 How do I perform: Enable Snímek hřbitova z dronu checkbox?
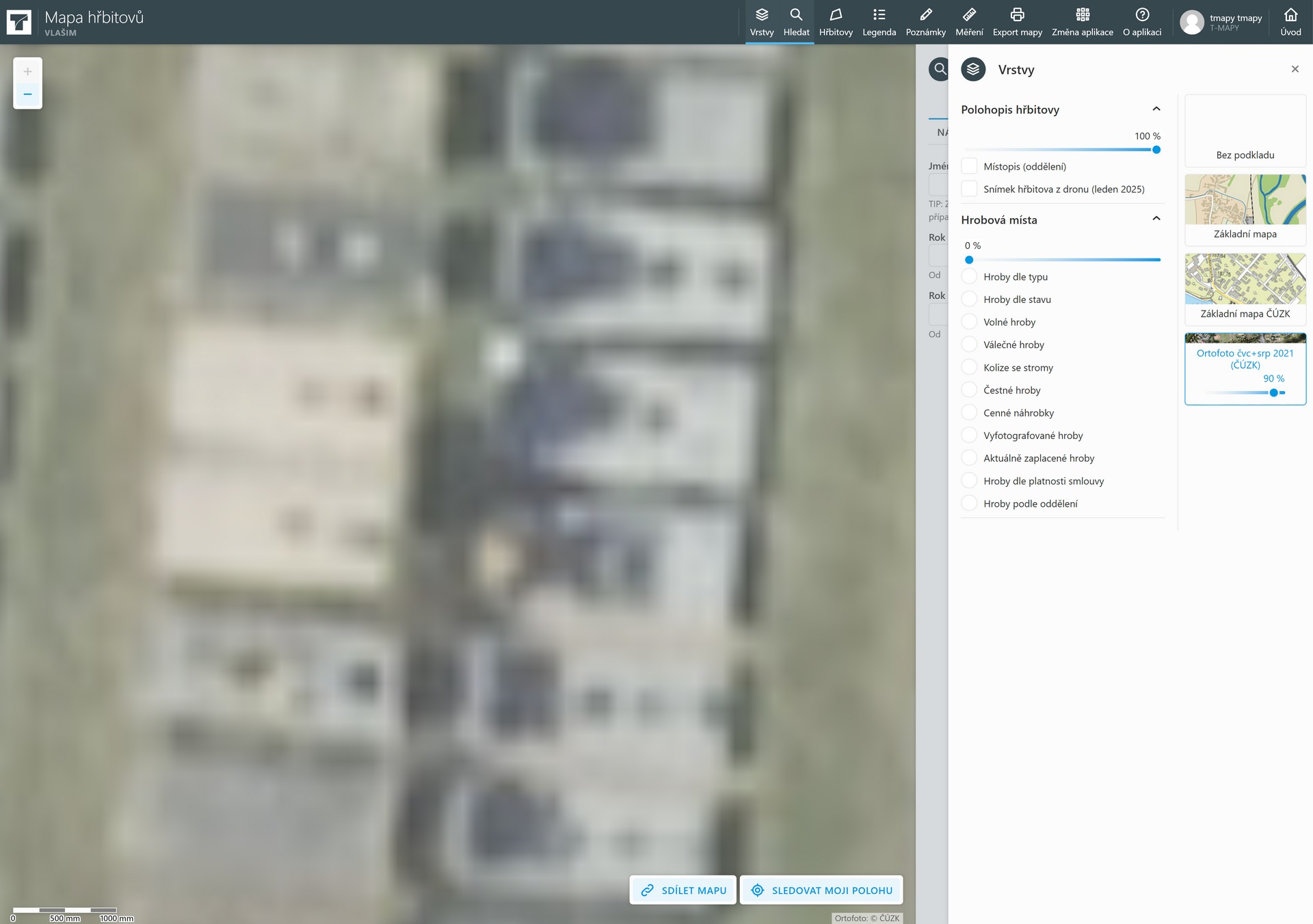click(969, 189)
